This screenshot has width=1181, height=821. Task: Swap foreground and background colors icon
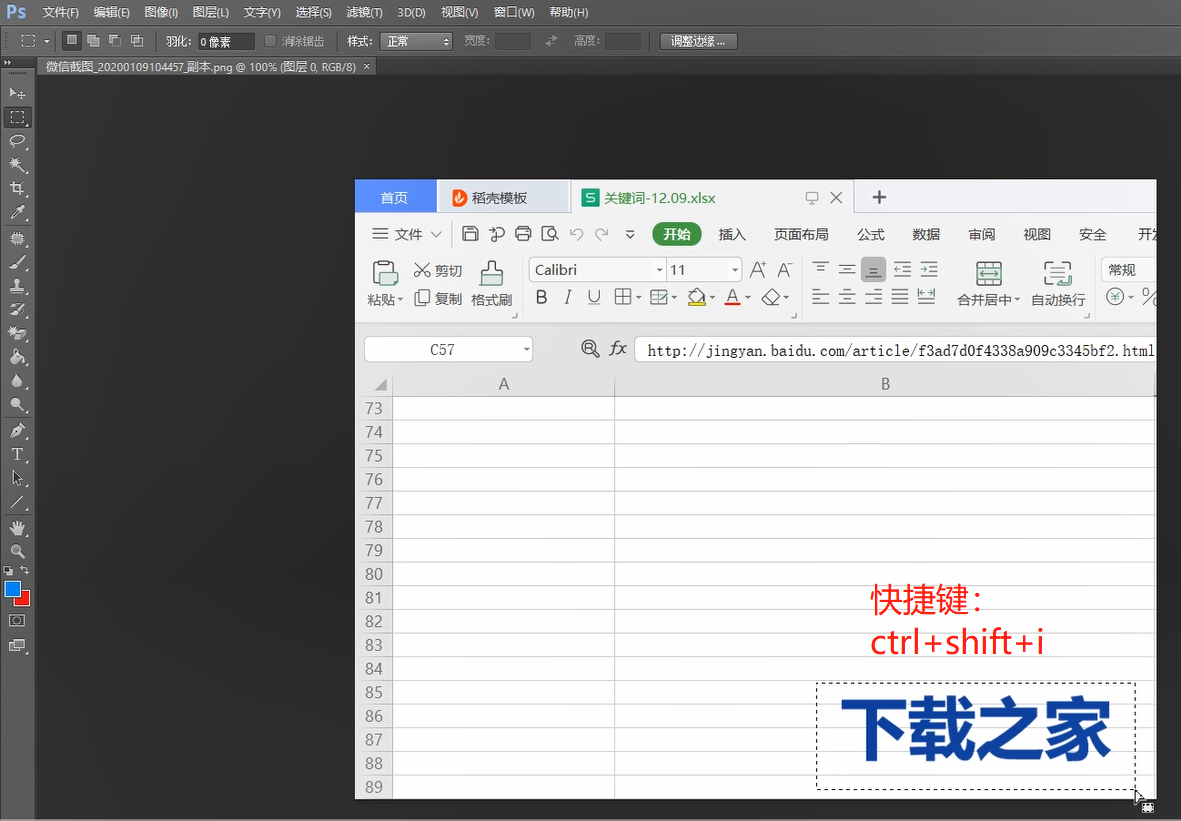26,570
